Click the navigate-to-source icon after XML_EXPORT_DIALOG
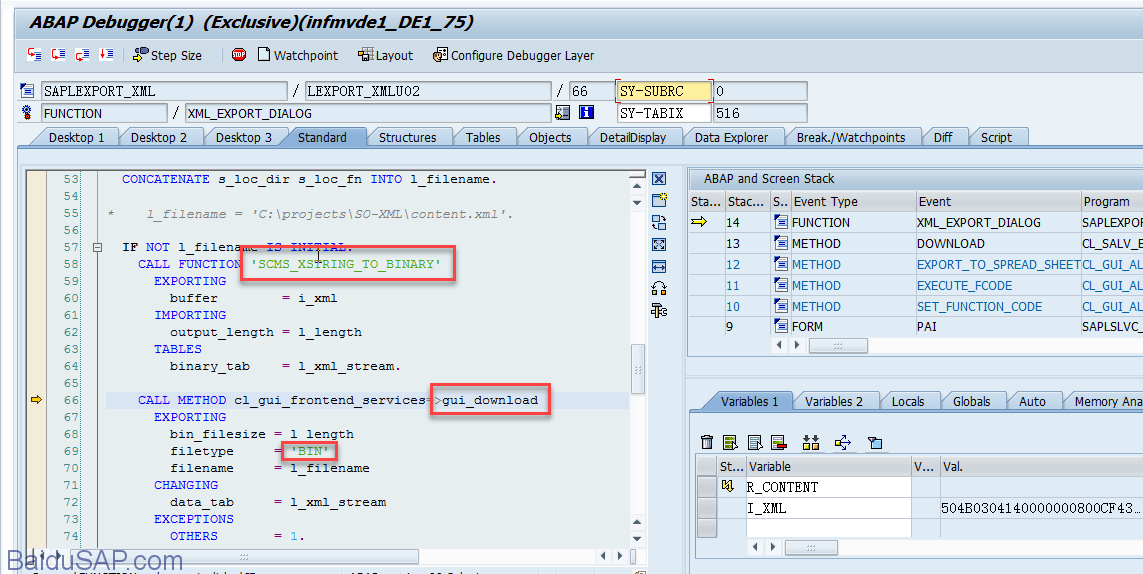 point(562,112)
